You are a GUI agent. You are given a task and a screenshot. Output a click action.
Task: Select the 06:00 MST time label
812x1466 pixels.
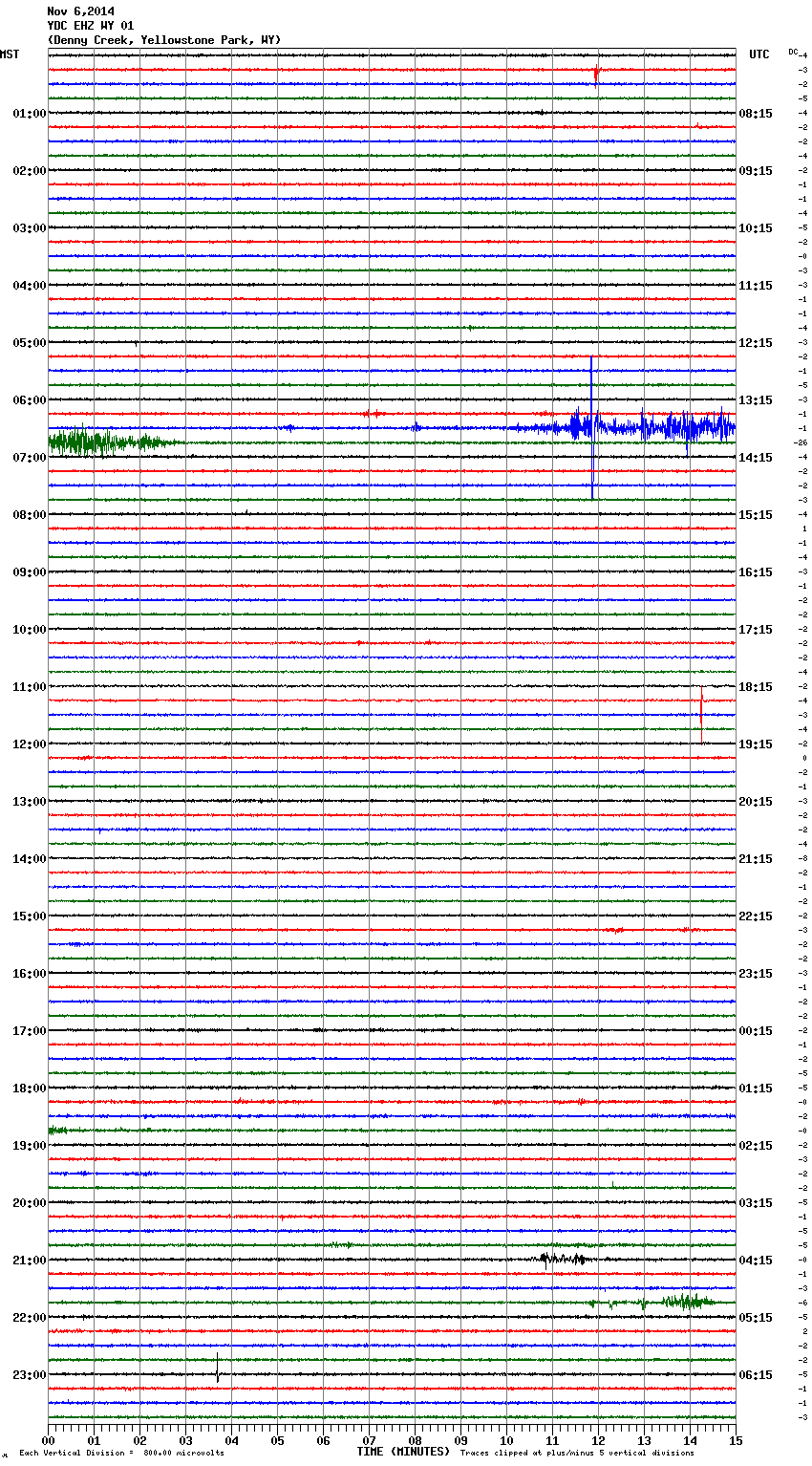[x=30, y=400]
